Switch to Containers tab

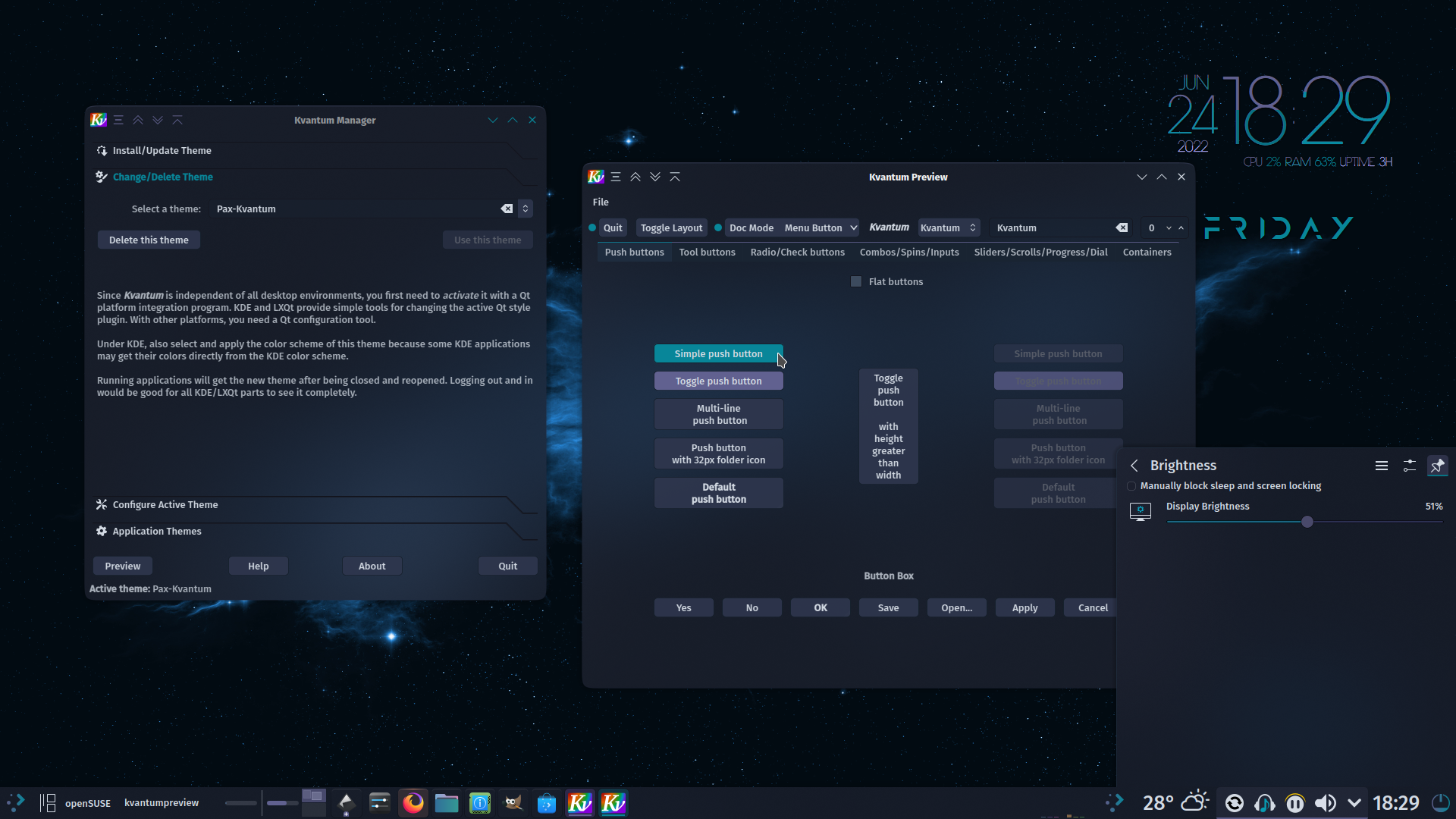click(x=1147, y=253)
